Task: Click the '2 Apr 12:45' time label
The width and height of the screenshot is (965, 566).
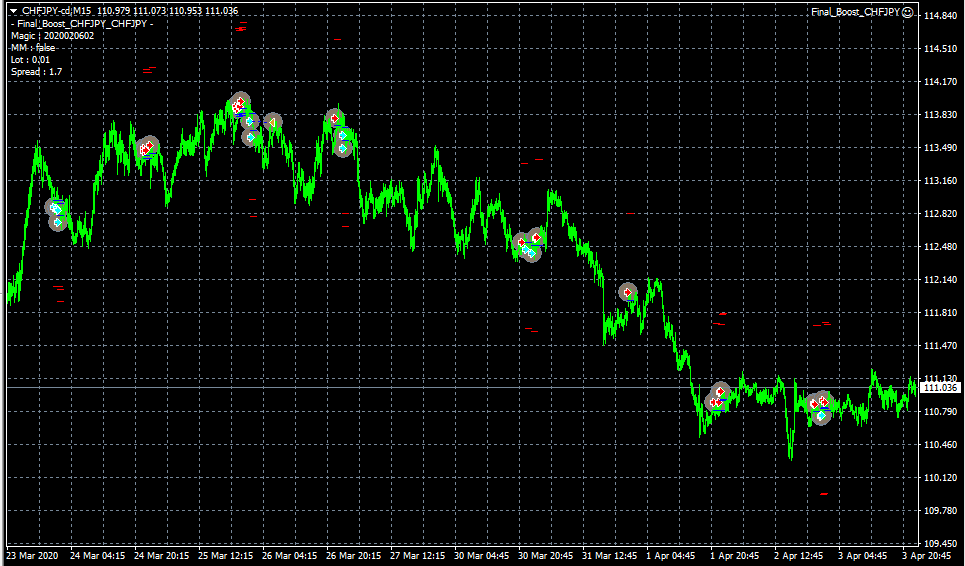Action: click(799, 556)
